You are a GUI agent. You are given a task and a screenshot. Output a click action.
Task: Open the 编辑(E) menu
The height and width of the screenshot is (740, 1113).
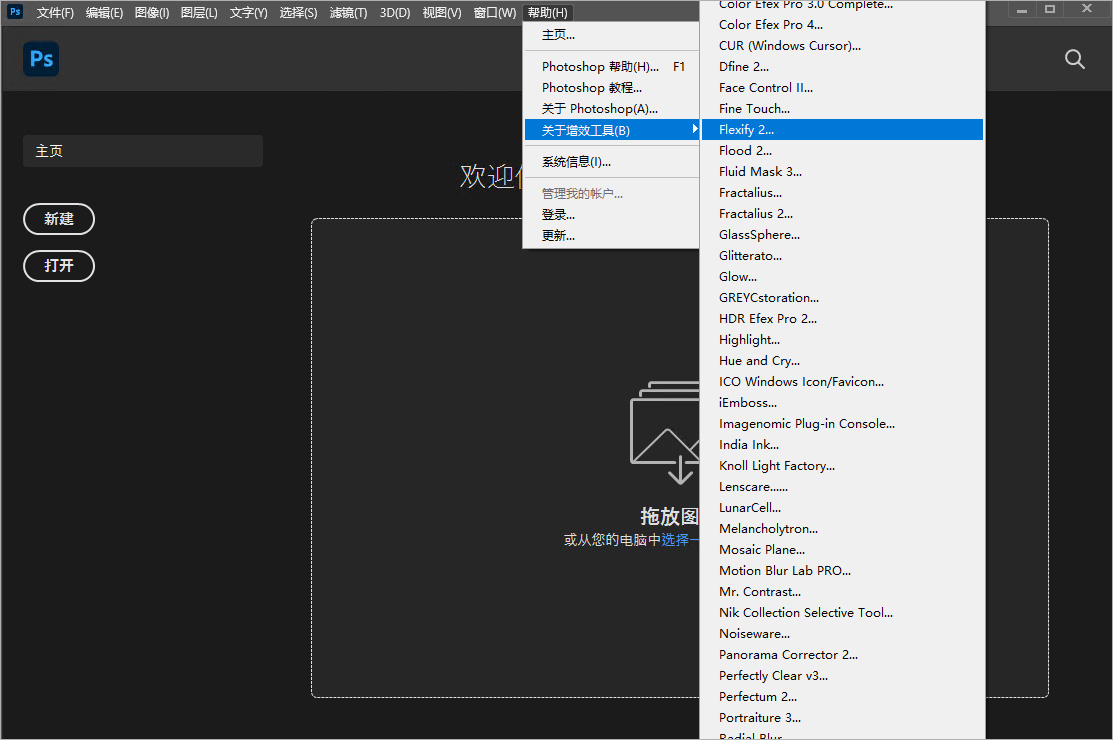pyautogui.click(x=104, y=13)
